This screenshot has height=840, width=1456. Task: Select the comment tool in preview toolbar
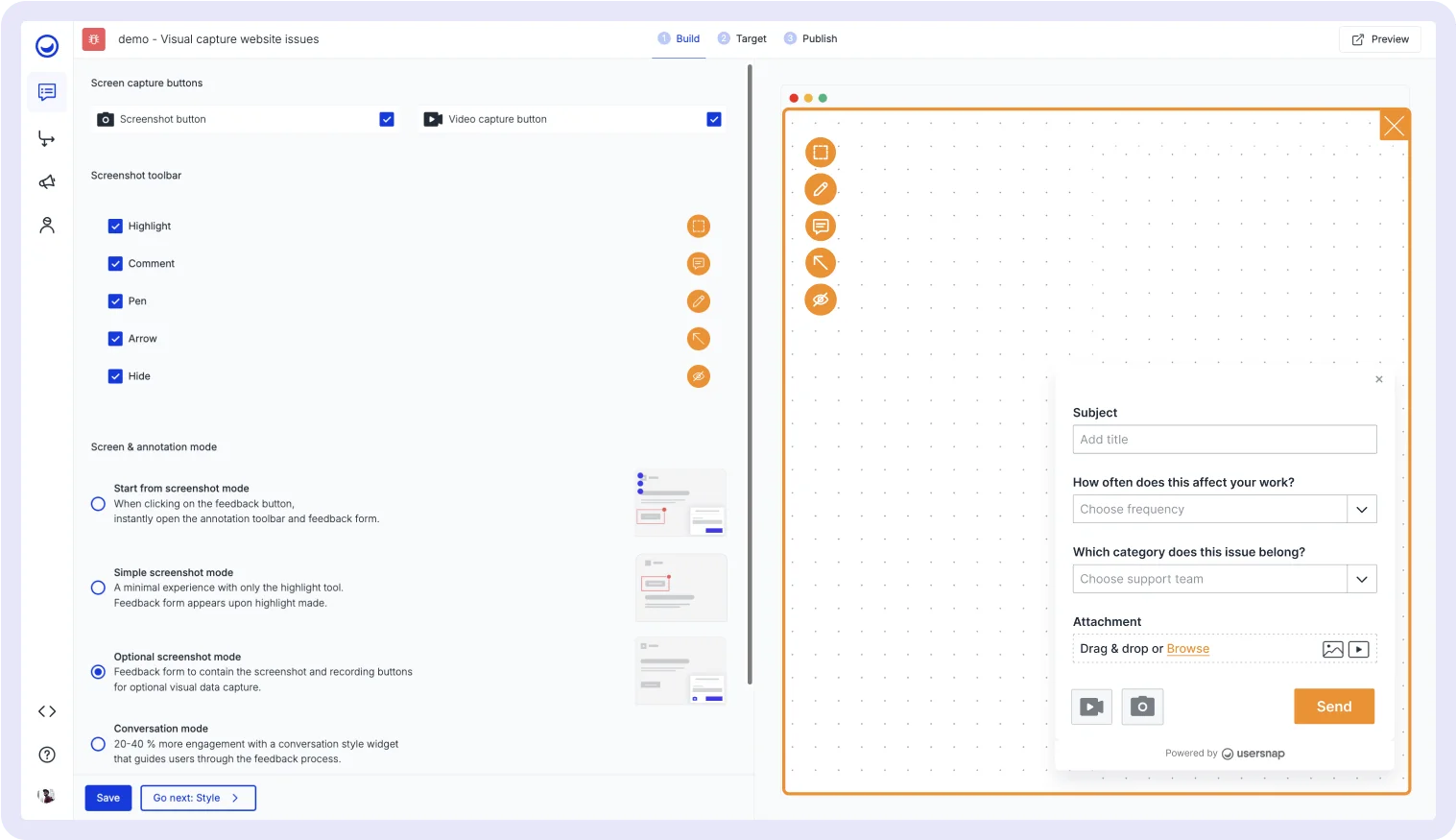821,227
